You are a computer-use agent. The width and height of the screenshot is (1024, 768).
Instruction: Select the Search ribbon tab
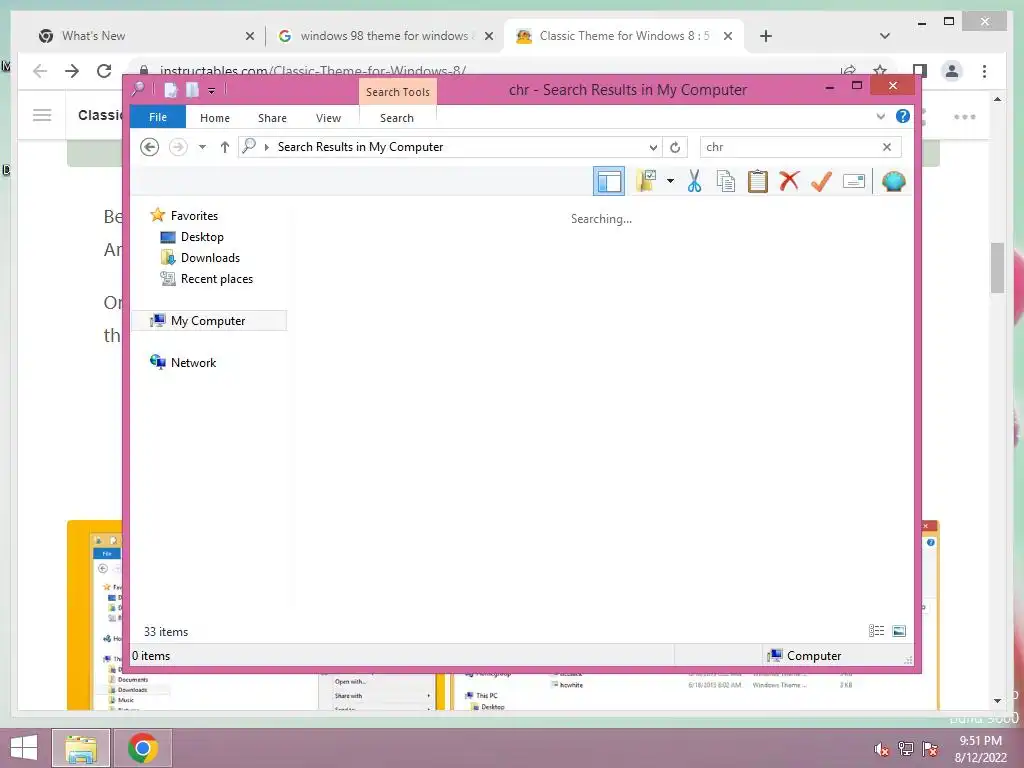pyautogui.click(x=397, y=118)
